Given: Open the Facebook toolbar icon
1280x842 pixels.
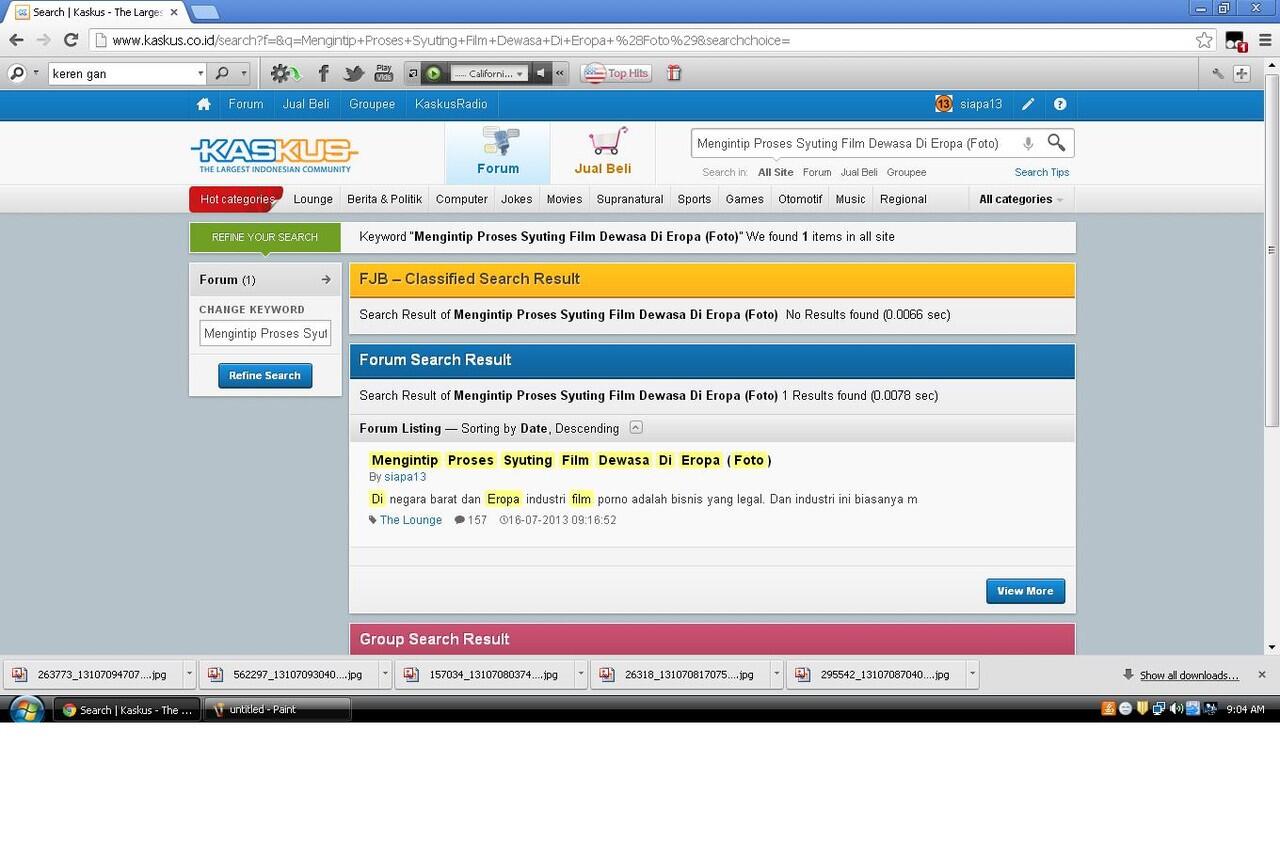Looking at the screenshot, I should (323, 73).
